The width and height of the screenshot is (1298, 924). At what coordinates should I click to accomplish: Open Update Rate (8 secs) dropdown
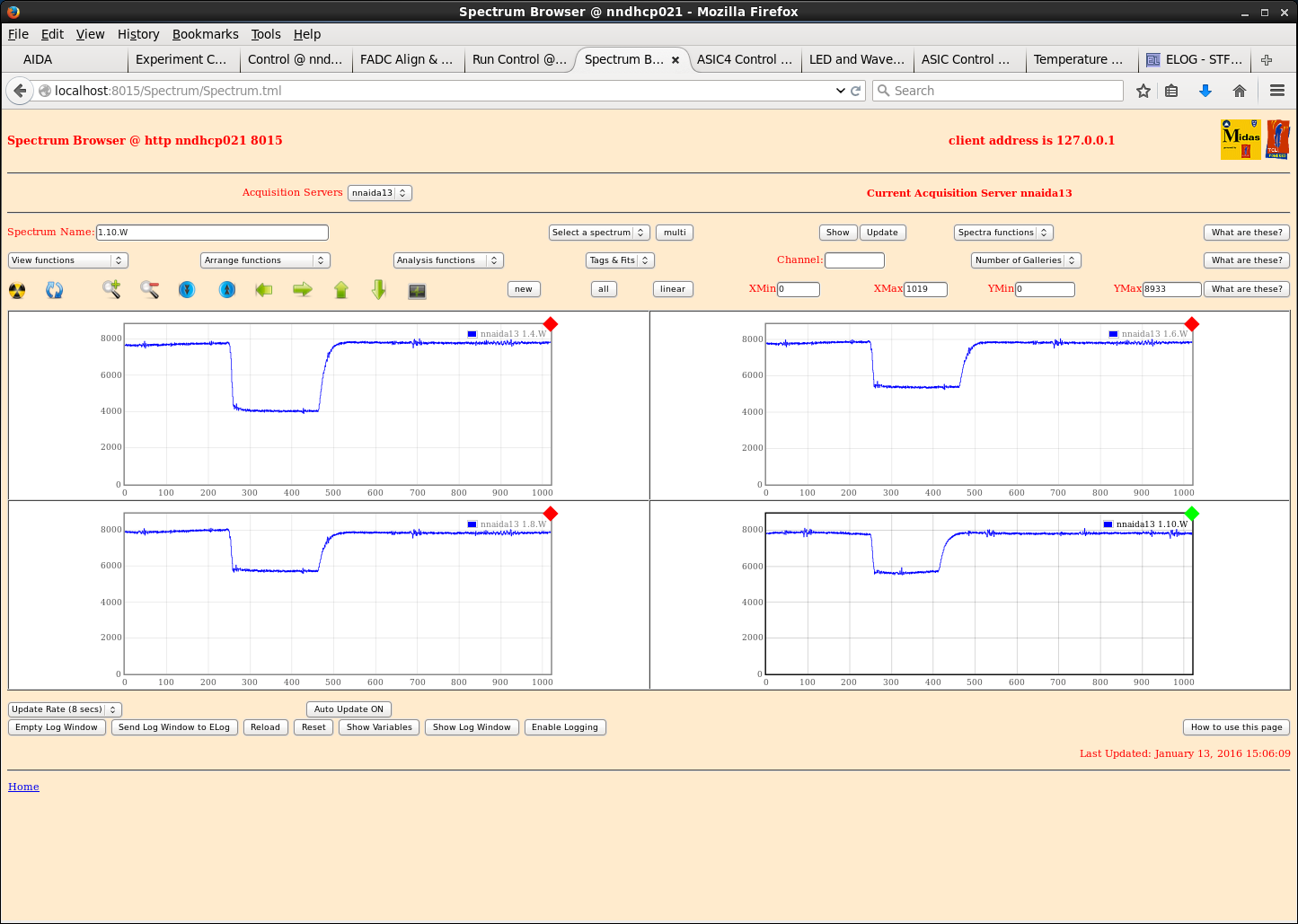[65, 709]
